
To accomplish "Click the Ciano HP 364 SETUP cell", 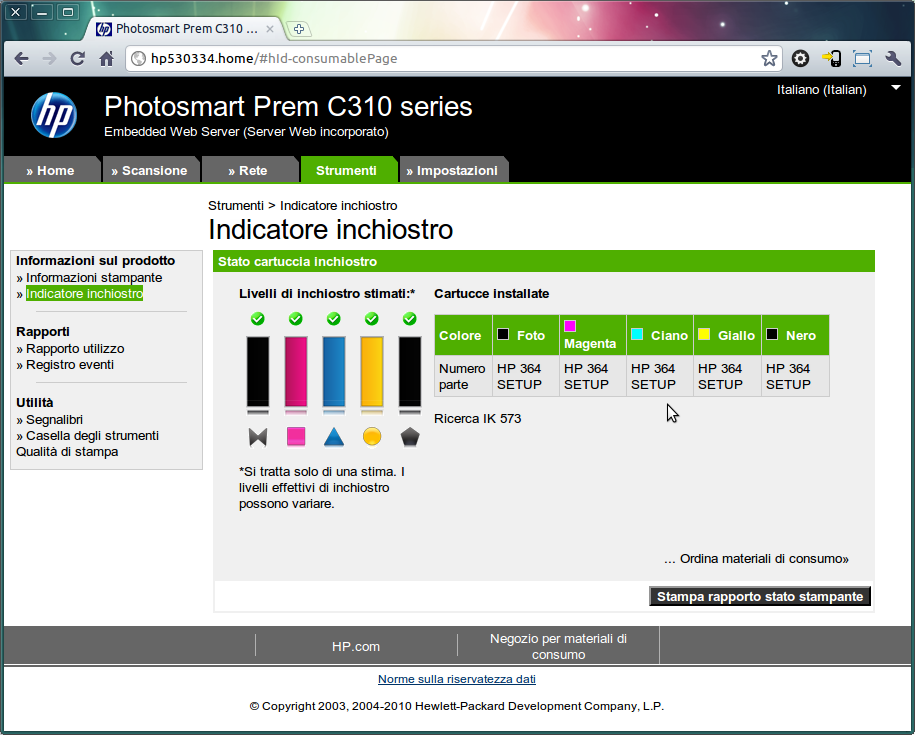I will pos(660,376).
